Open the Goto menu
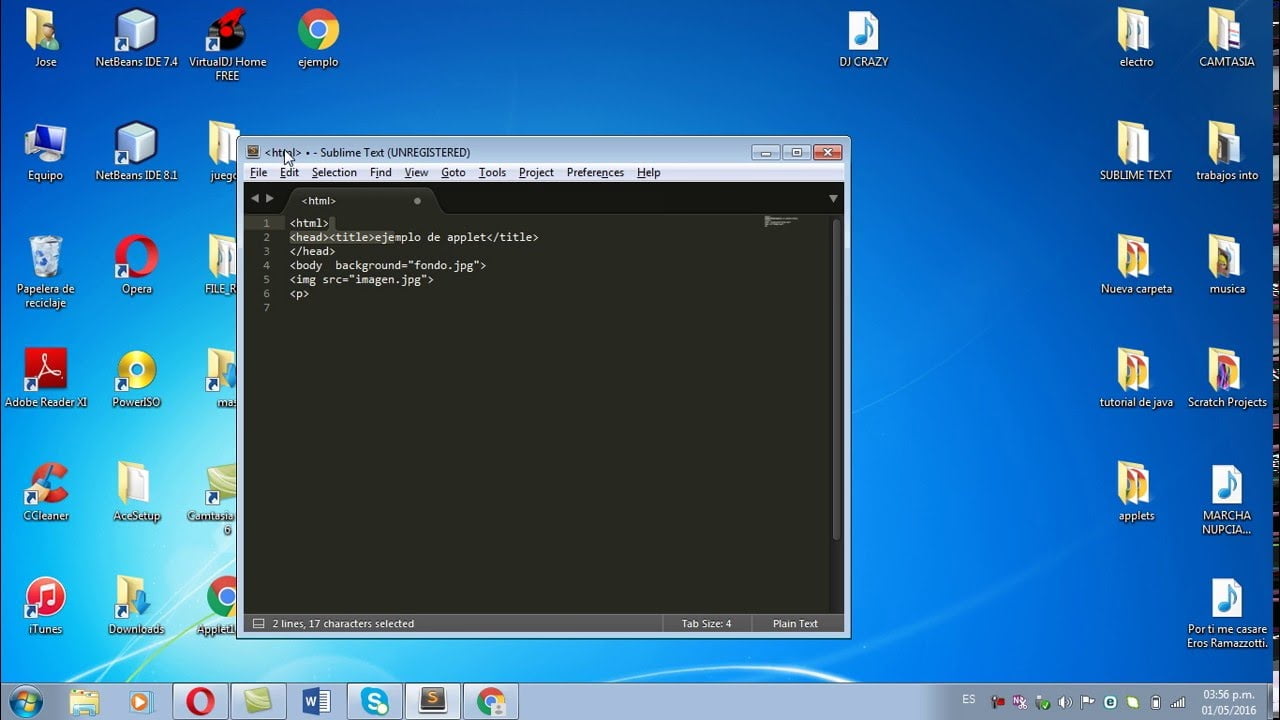 453,172
